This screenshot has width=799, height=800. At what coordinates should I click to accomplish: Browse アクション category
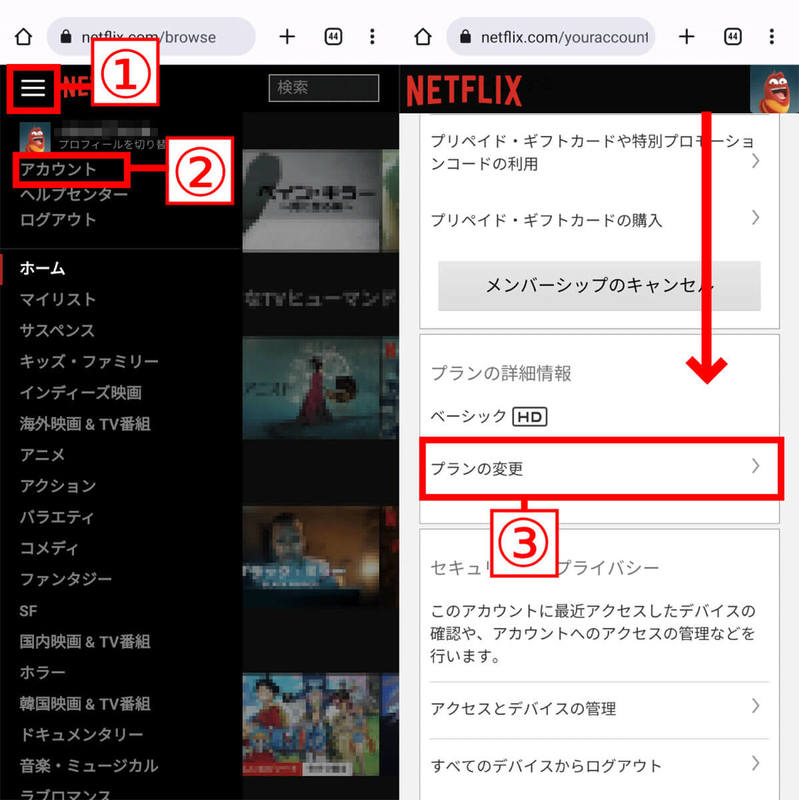click(58, 486)
